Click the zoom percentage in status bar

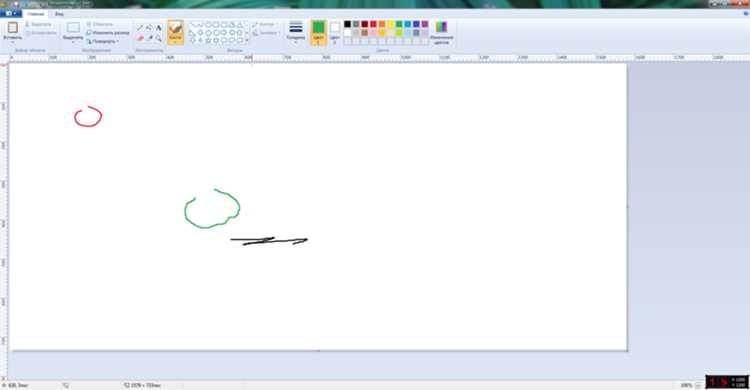(x=686, y=385)
